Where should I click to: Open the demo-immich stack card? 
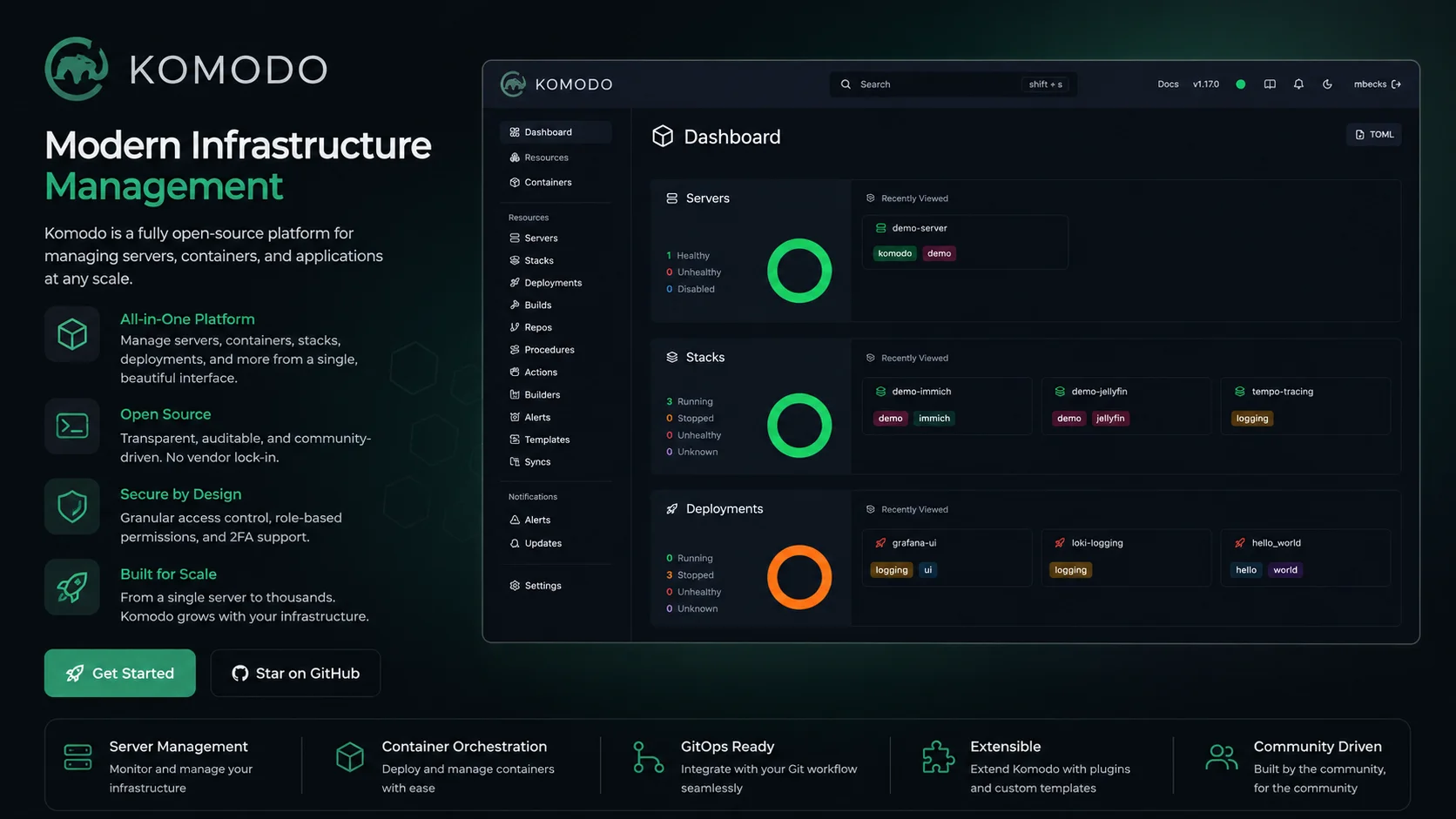tap(947, 406)
